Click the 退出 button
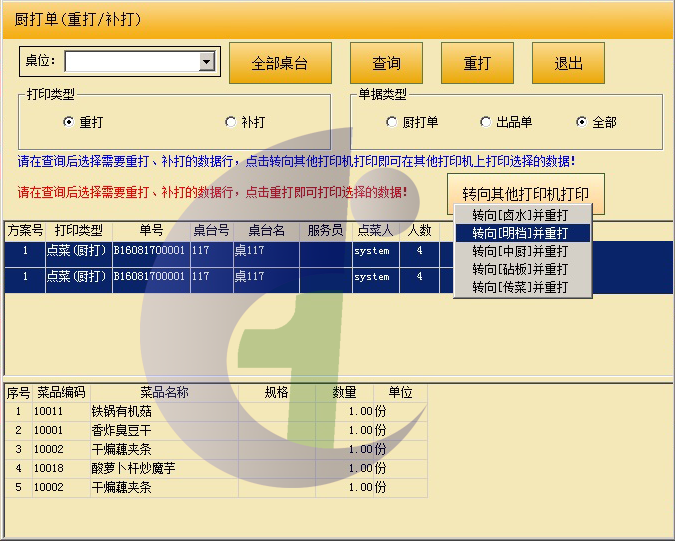 [x=568, y=63]
